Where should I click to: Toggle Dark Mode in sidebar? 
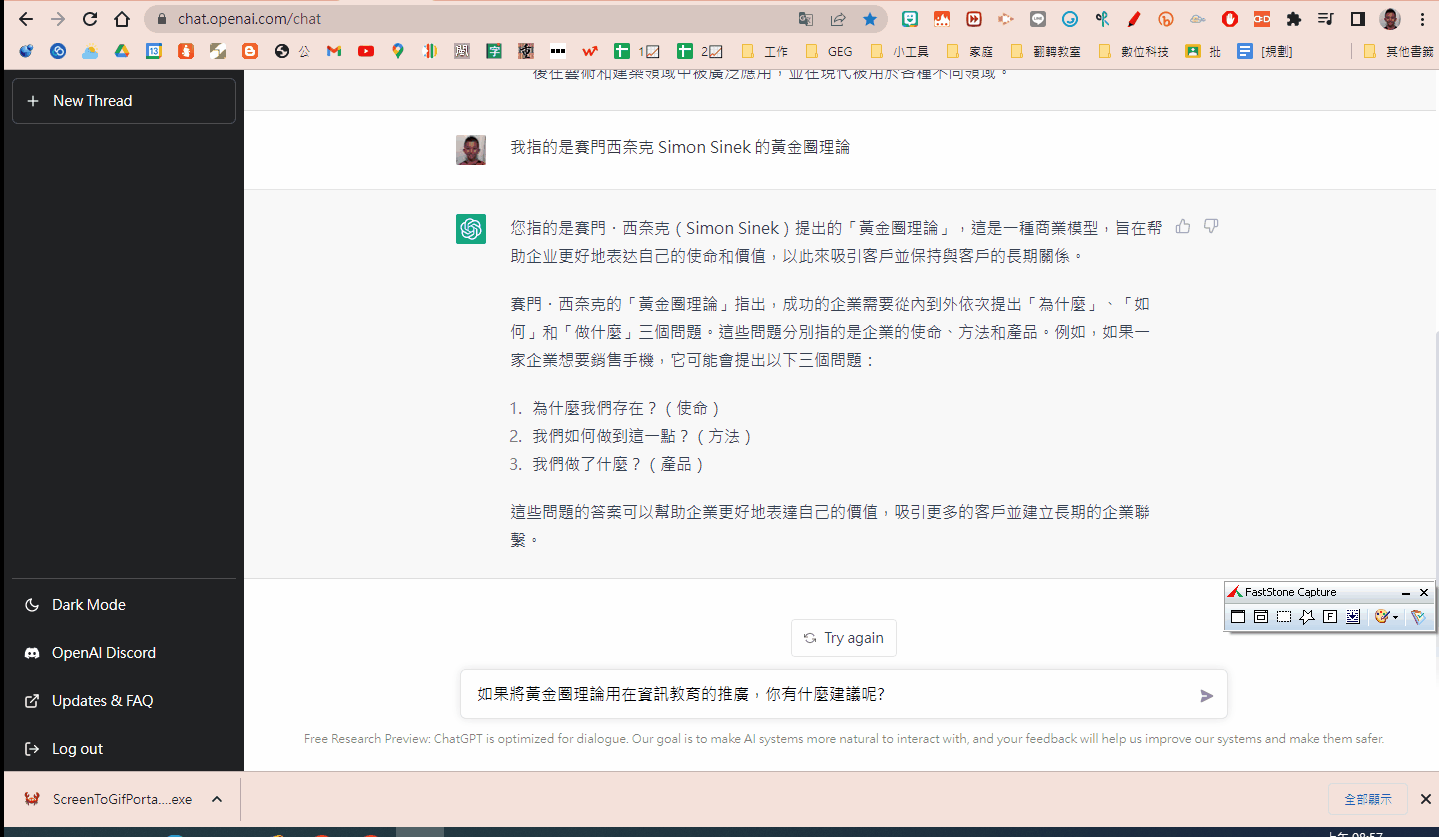click(123, 605)
